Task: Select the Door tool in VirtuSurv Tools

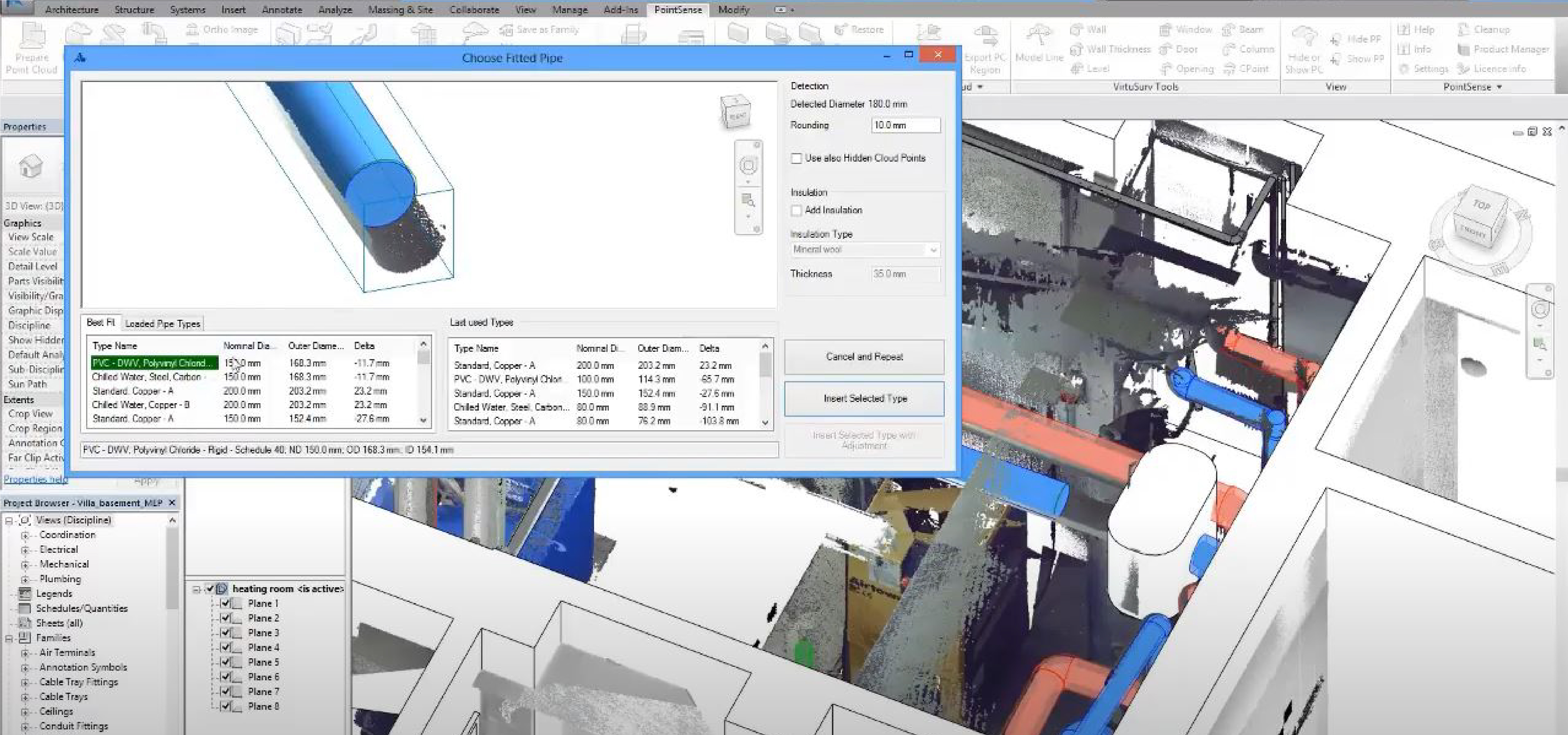Action: (1179, 49)
